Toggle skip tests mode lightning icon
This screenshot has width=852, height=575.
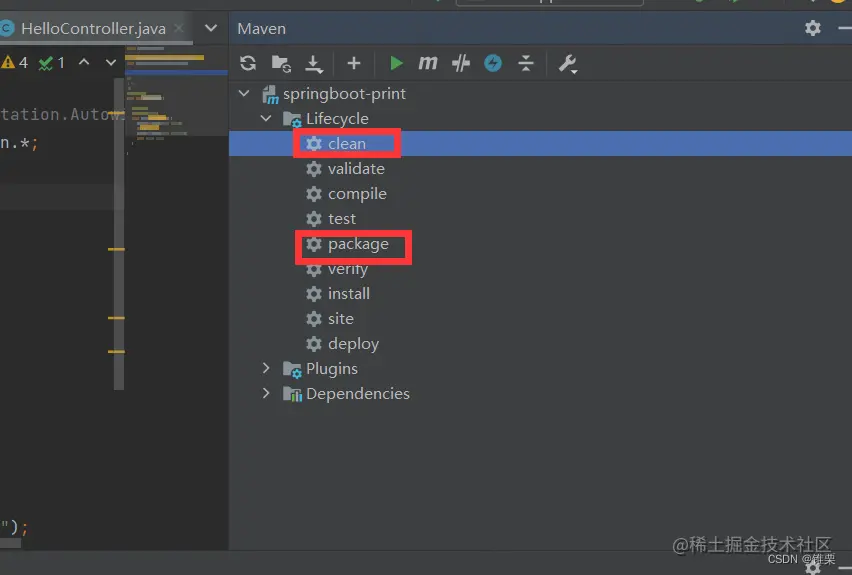click(493, 63)
